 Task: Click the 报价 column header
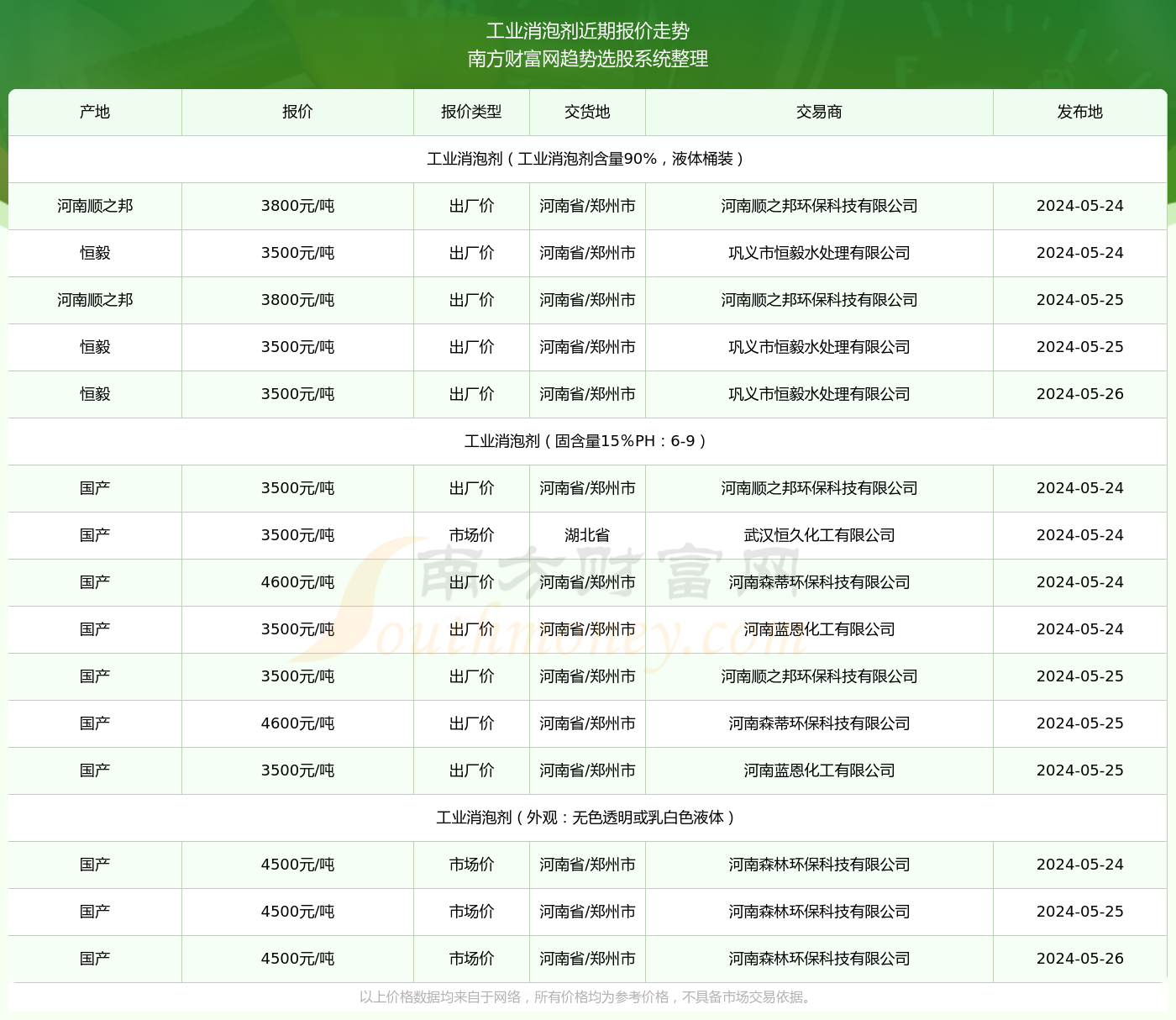click(297, 112)
